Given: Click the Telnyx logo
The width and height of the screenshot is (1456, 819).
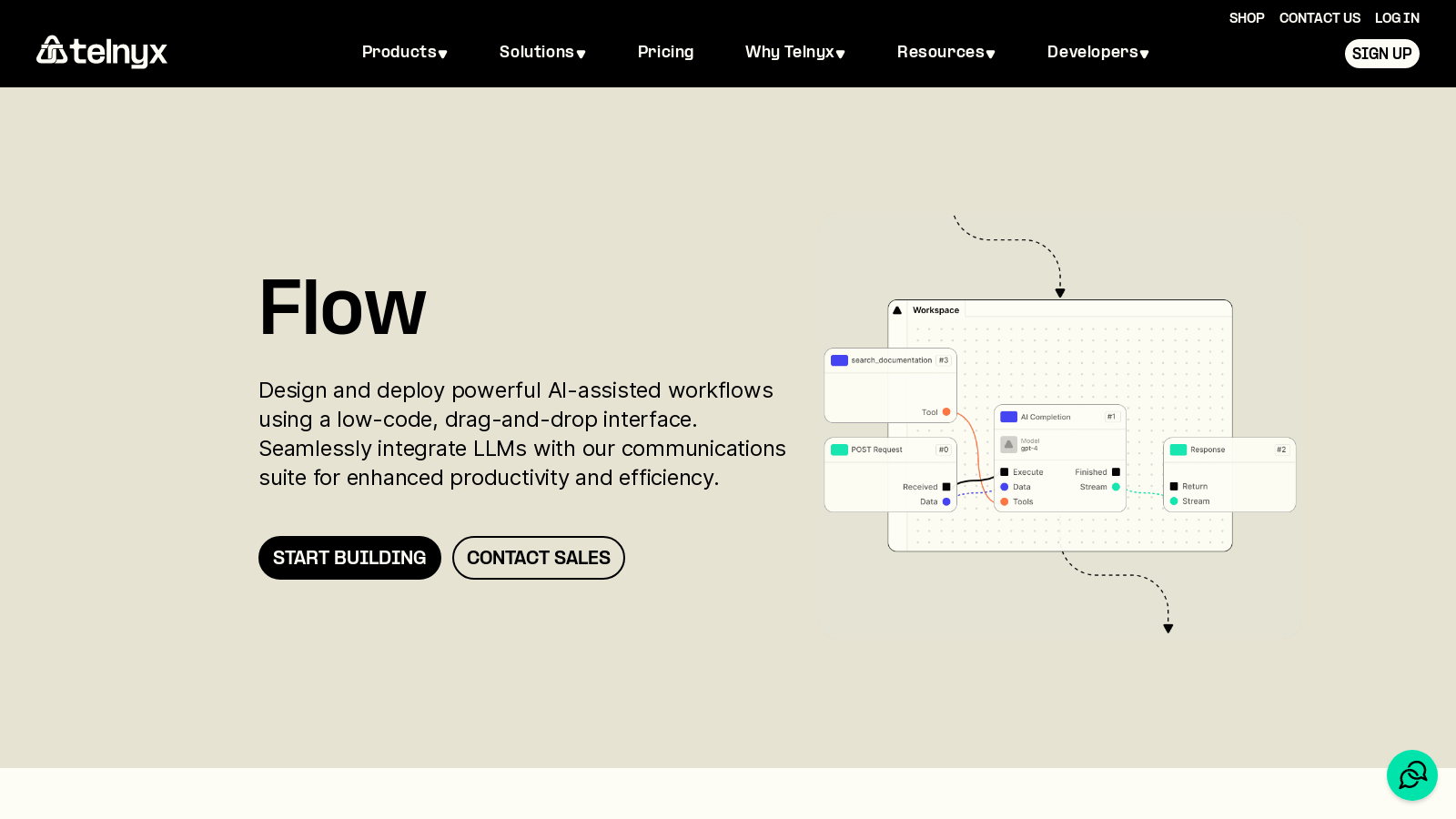Looking at the screenshot, I should tap(102, 52).
